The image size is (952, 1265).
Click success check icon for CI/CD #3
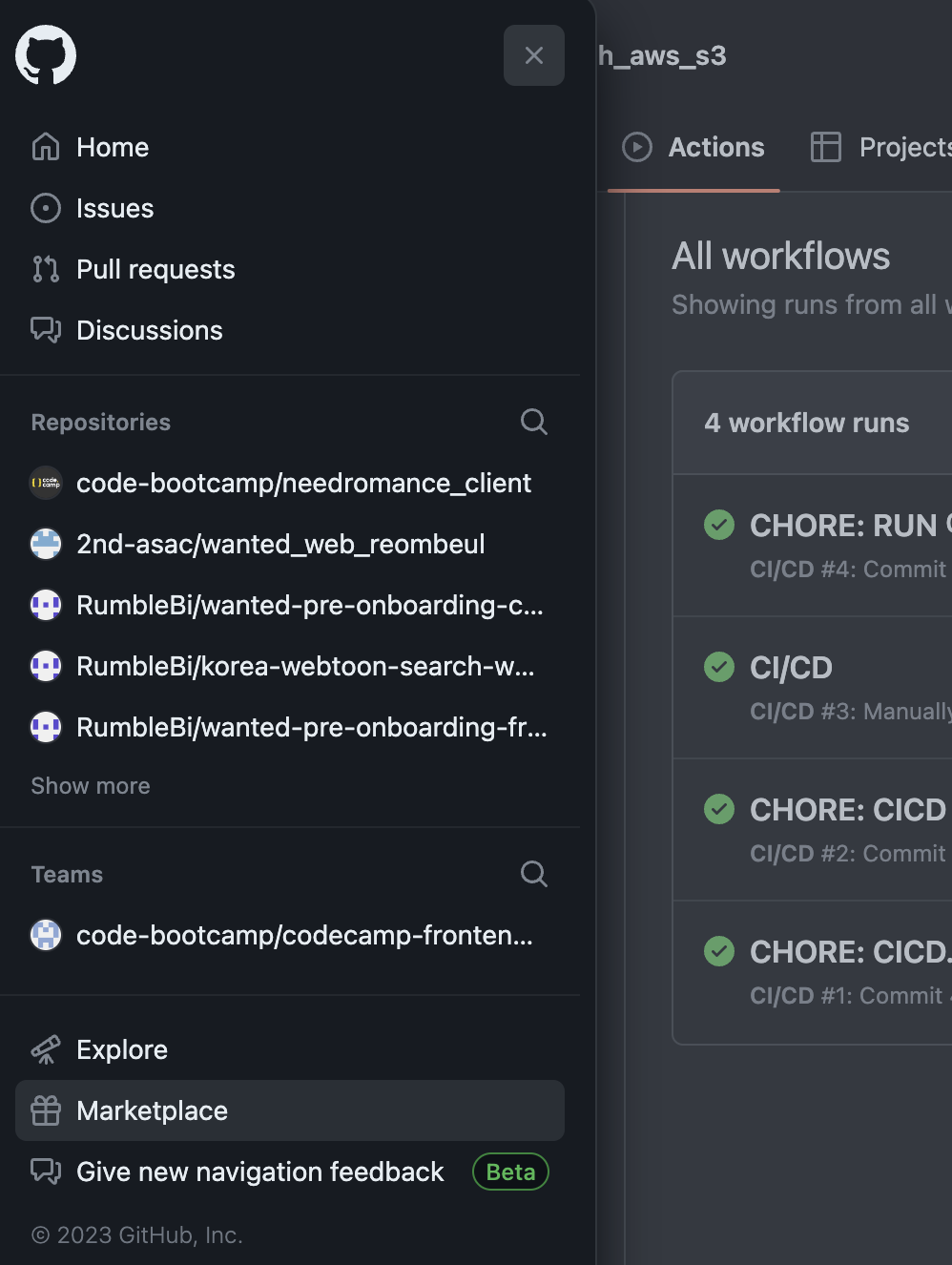pos(719,667)
